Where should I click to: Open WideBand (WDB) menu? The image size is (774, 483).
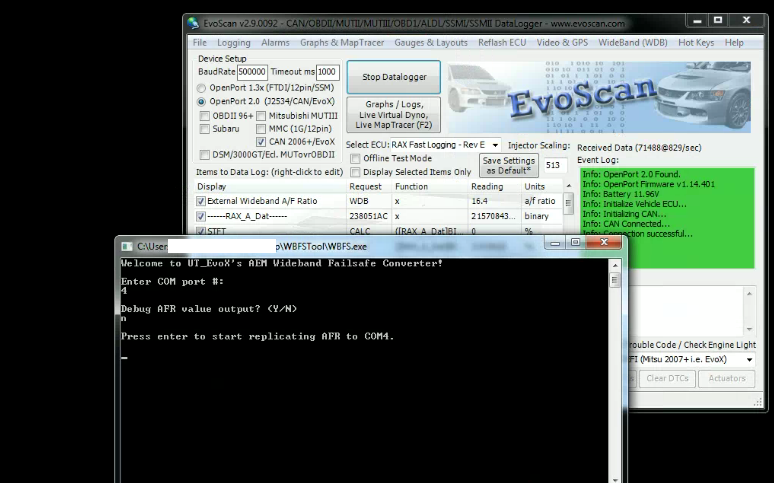click(633, 42)
